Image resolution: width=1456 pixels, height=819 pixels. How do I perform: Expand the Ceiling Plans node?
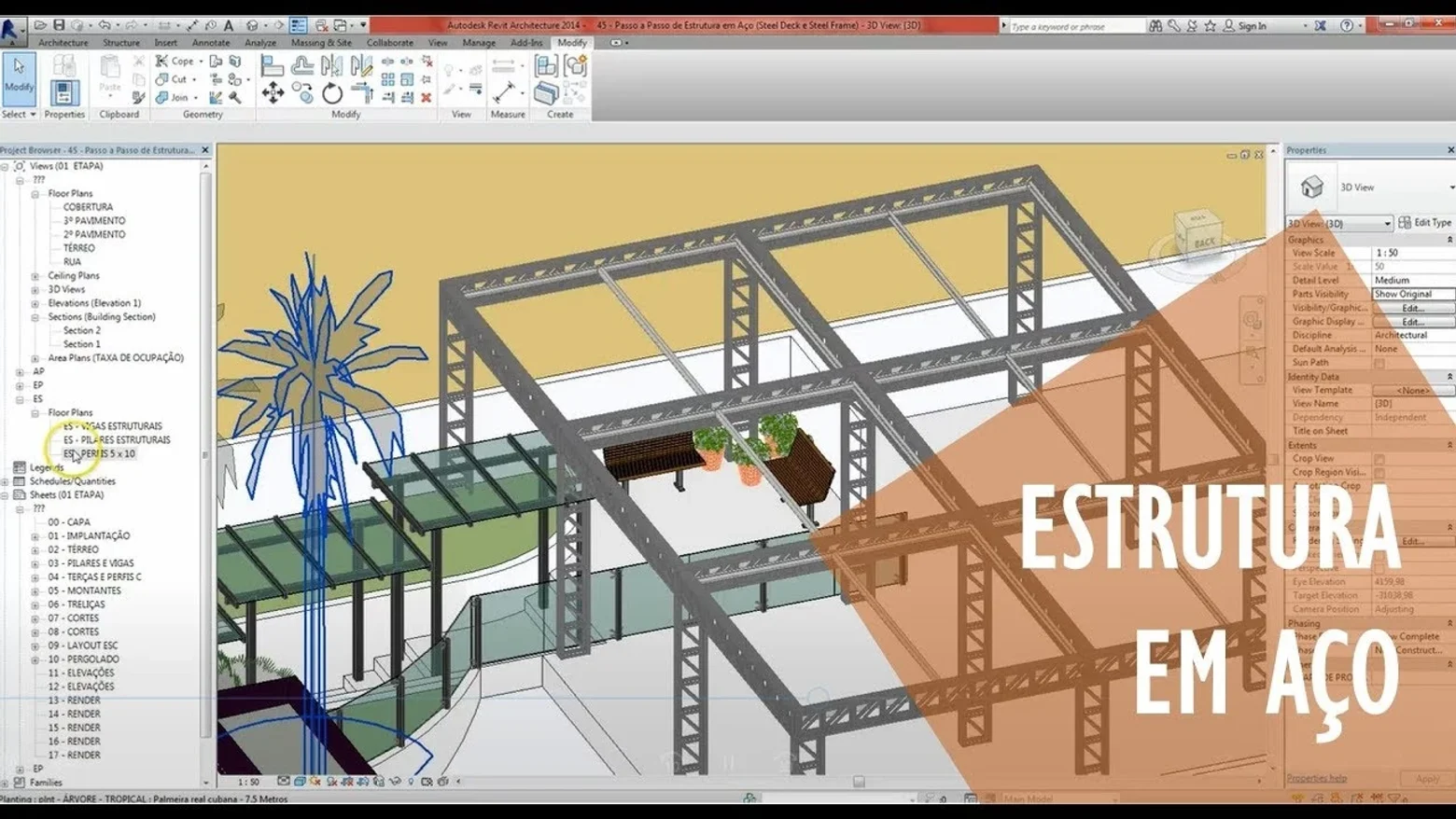pyautogui.click(x=35, y=276)
